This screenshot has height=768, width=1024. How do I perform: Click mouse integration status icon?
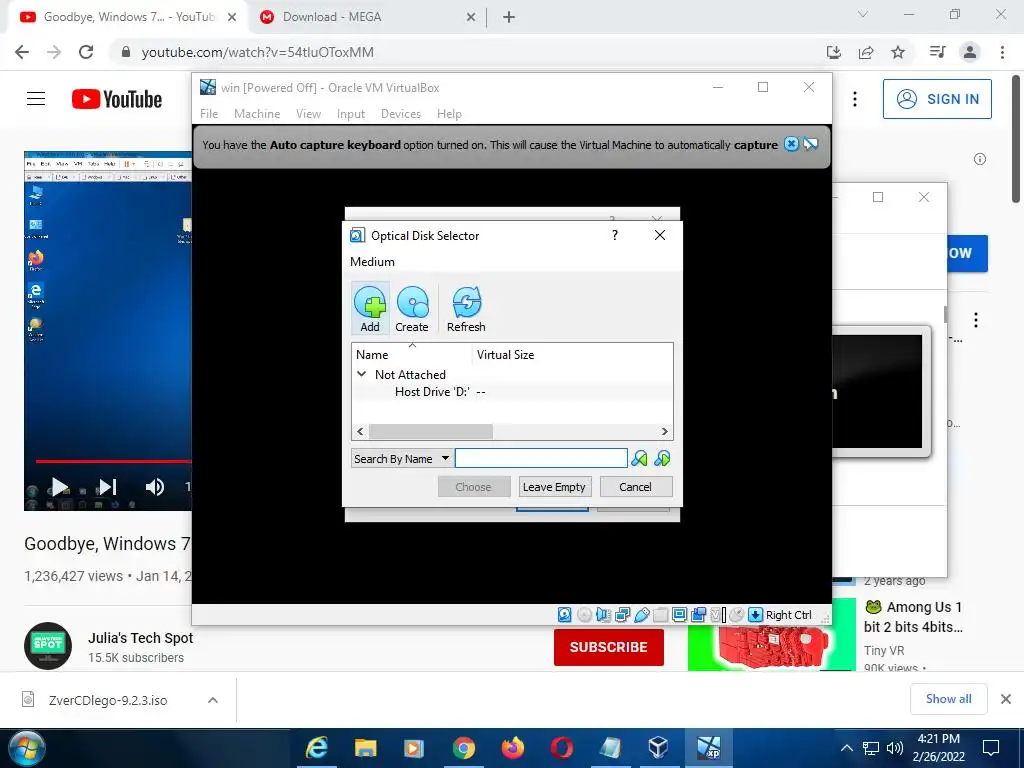(x=737, y=615)
